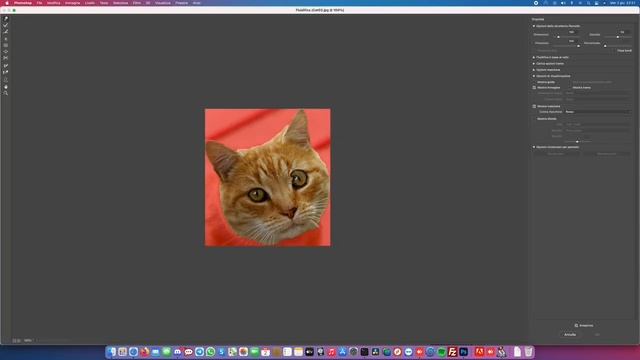Viewport: 640px width, 360px height.
Task: Launch Firefox from the dock
Action: [144, 352]
